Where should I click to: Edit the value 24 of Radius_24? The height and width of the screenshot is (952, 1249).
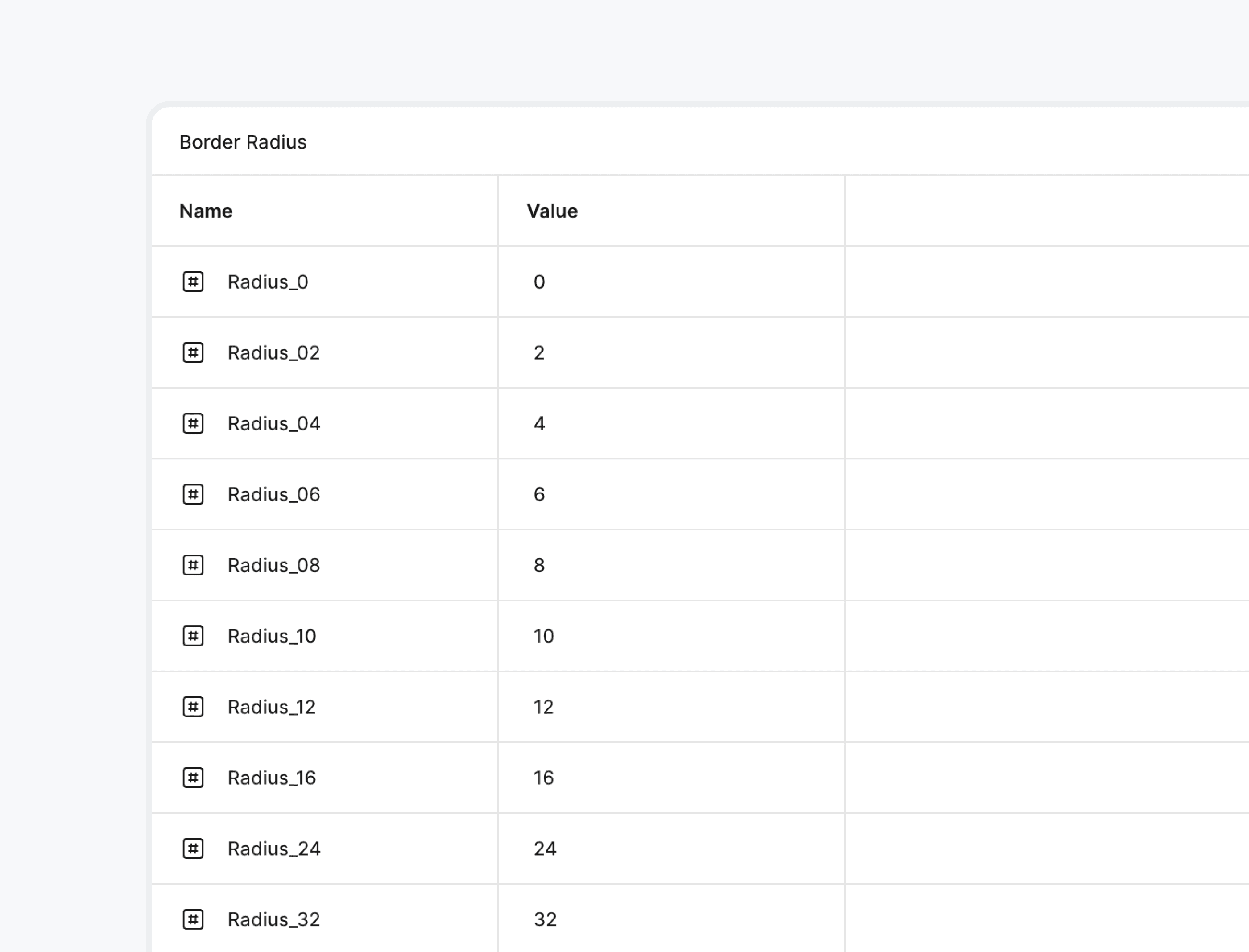click(x=545, y=849)
